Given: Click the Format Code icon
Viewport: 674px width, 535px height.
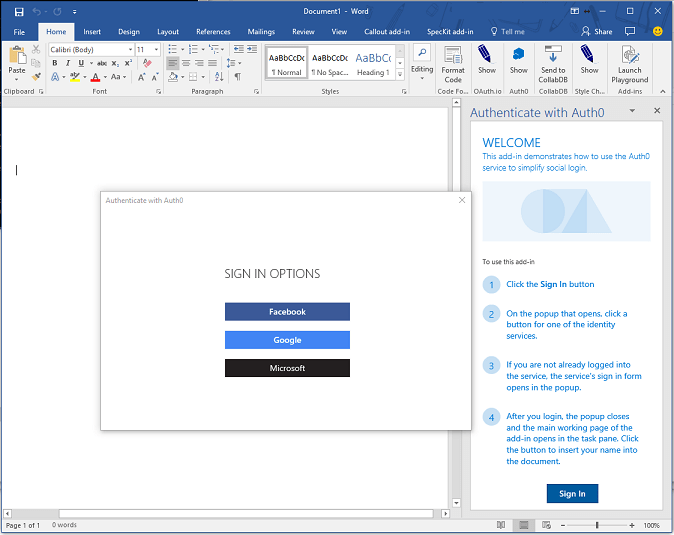Looking at the screenshot, I should [x=453, y=56].
